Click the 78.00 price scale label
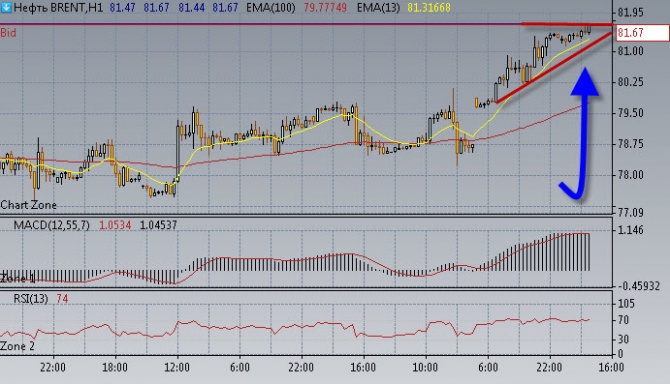670x384 pixels. pyautogui.click(x=631, y=175)
